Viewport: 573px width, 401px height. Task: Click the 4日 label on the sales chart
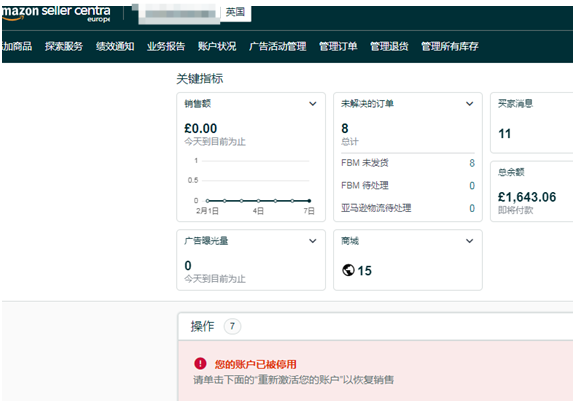point(258,211)
